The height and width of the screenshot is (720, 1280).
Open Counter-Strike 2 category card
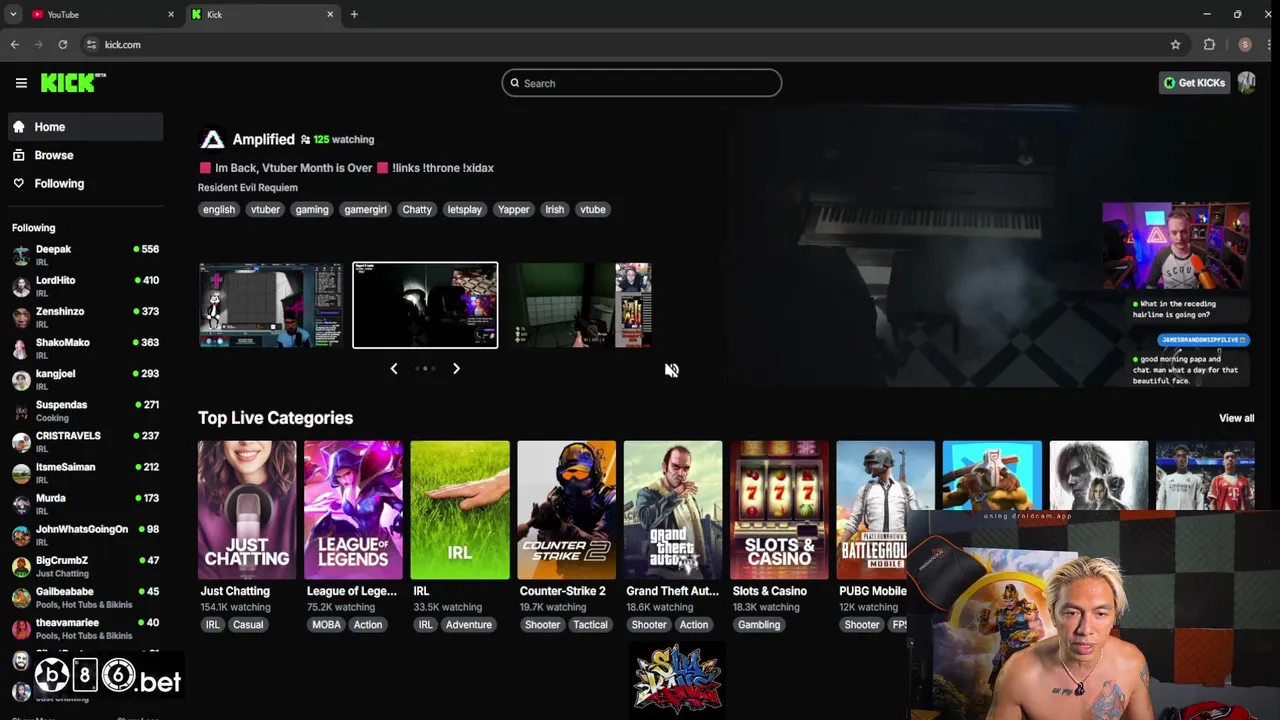click(x=566, y=510)
